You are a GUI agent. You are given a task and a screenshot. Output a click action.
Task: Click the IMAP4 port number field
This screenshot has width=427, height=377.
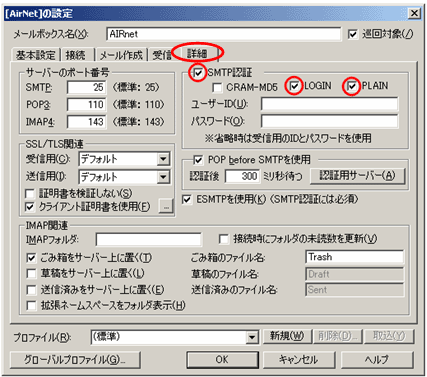point(87,122)
